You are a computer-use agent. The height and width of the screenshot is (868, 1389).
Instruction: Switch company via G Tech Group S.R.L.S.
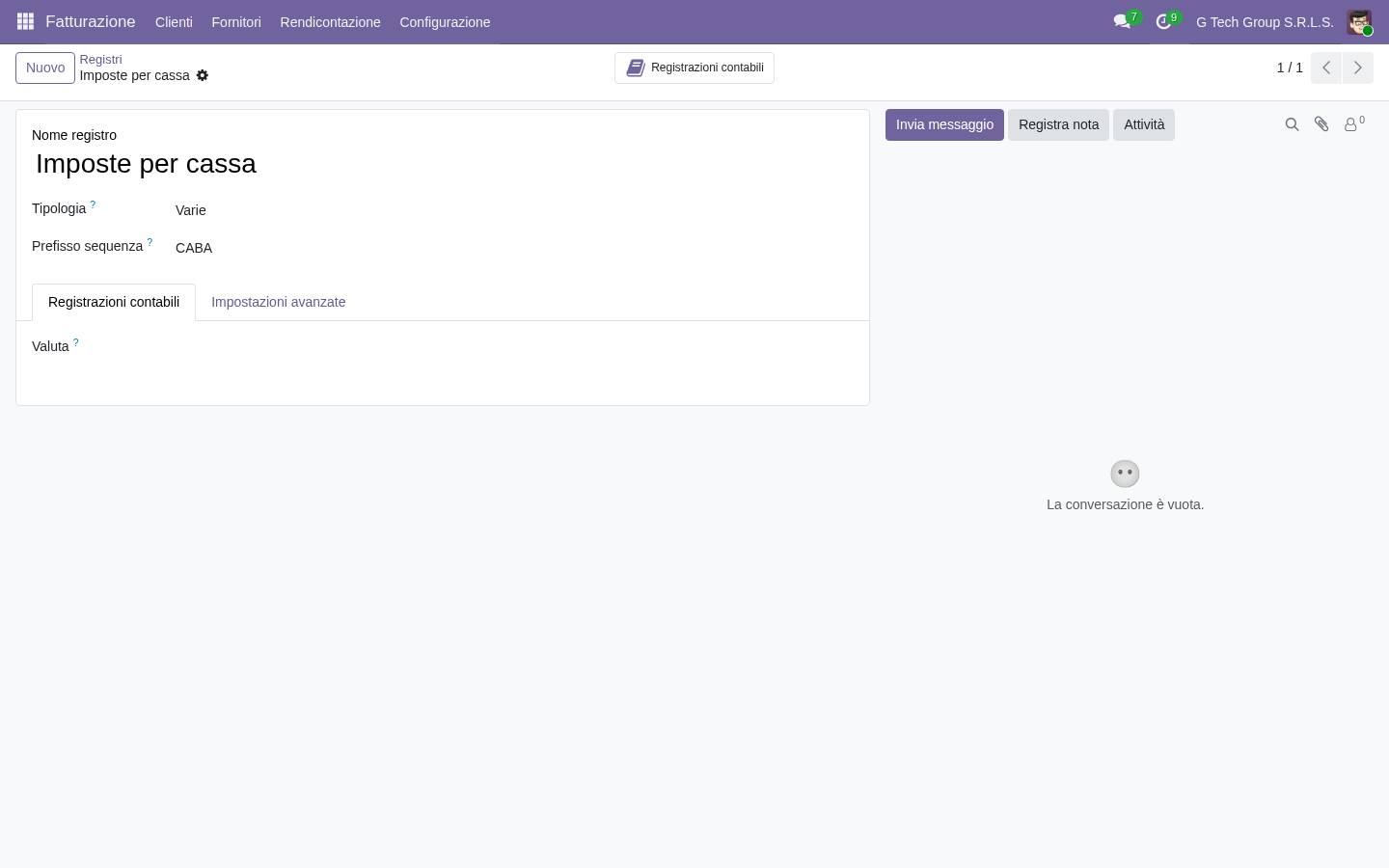pyautogui.click(x=1265, y=22)
